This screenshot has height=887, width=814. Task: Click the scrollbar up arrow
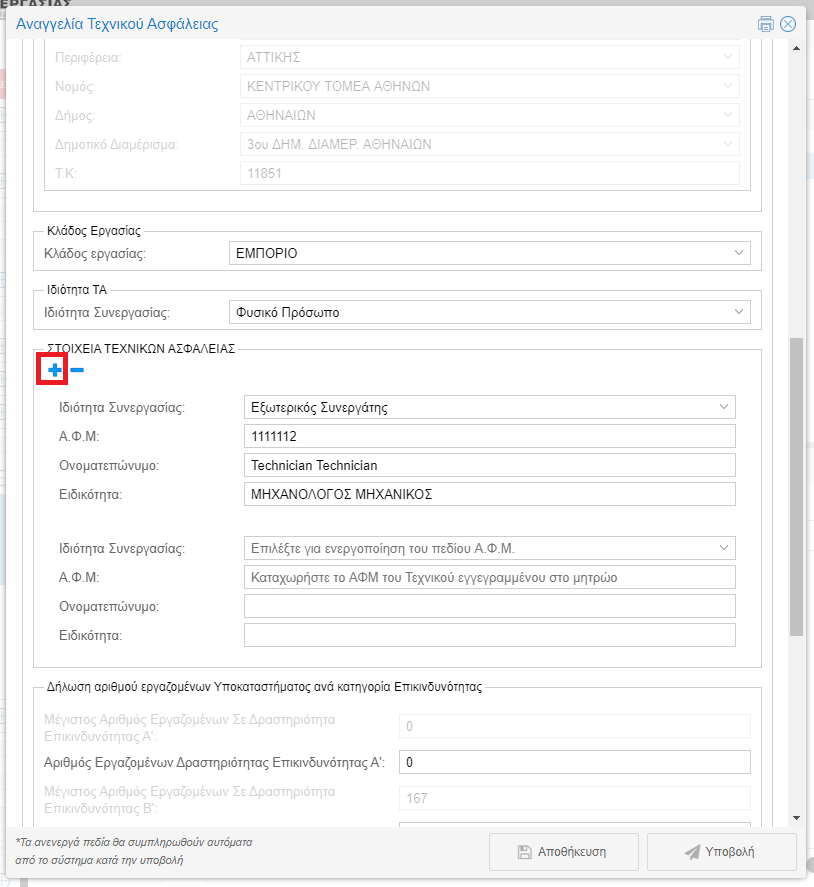point(796,49)
